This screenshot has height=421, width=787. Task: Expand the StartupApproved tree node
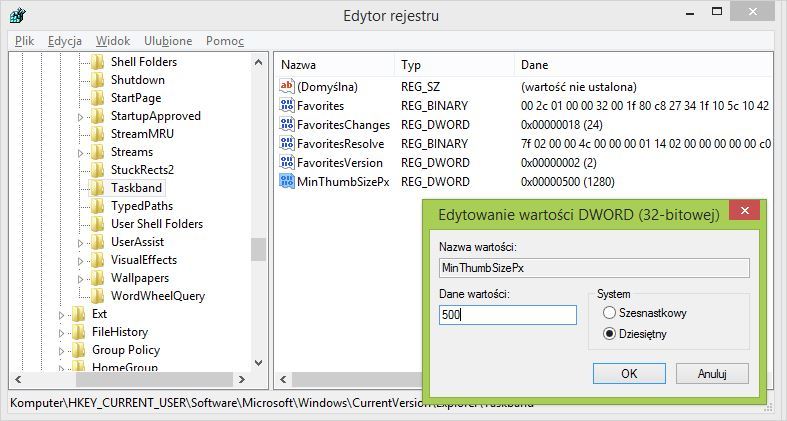tap(80, 117)
